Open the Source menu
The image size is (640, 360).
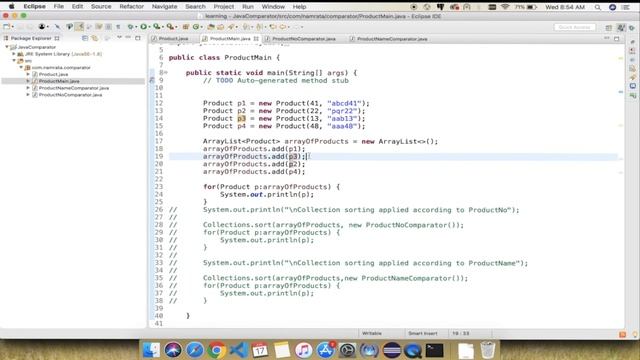[101, 7]
